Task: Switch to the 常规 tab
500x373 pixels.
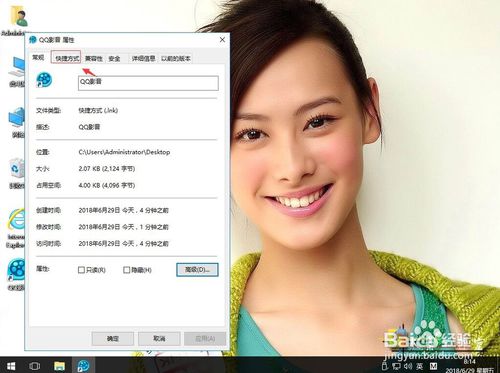Action: click(x=38, y=58)
